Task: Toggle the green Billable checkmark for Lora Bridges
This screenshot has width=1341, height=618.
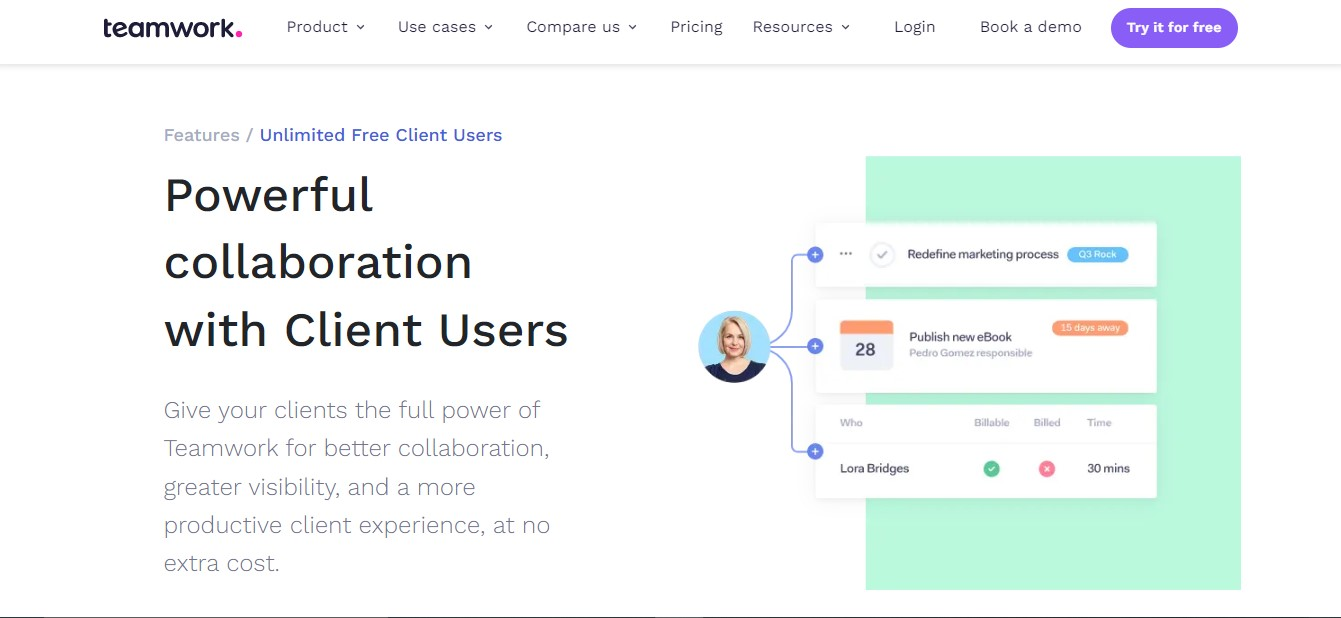Action: pos(991,468)
